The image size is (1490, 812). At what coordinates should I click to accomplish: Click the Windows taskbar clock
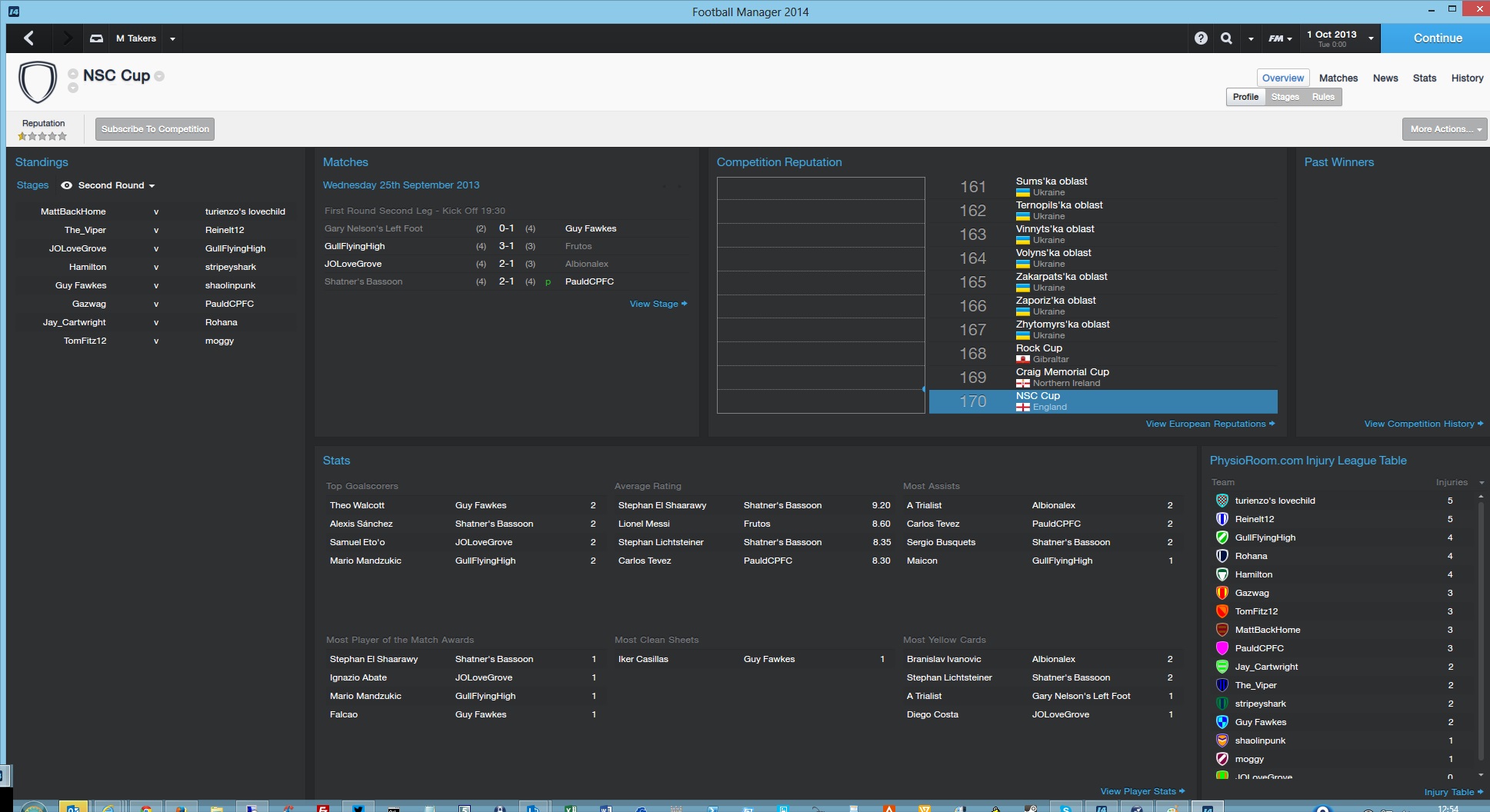point(1448,808)
